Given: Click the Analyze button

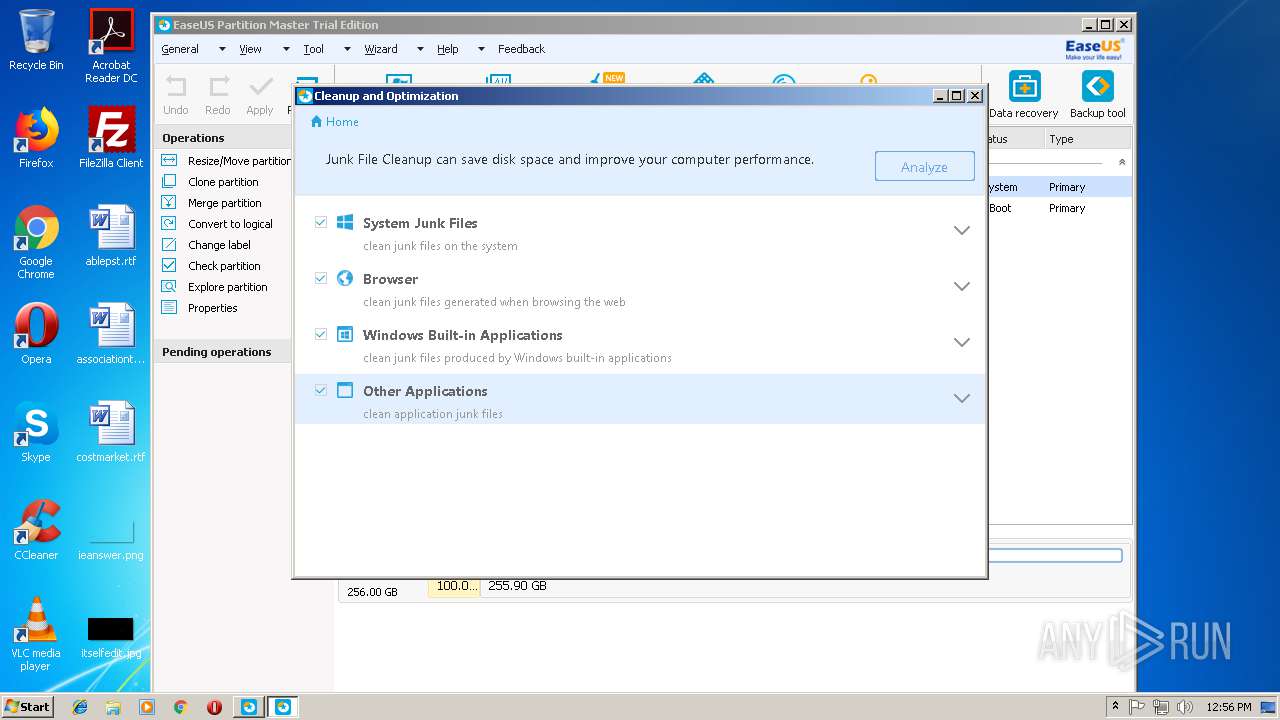Looking at the screenshot, I should tap(924, 167).
